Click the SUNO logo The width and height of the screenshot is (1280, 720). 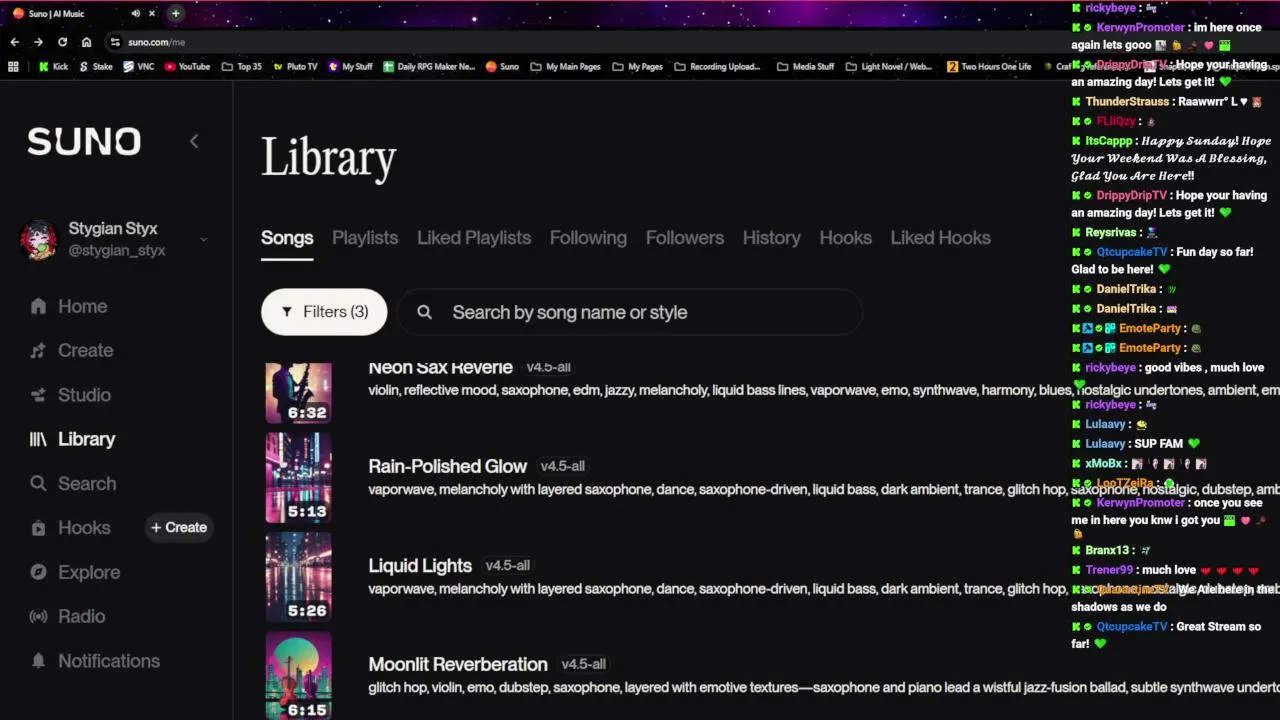84,141
